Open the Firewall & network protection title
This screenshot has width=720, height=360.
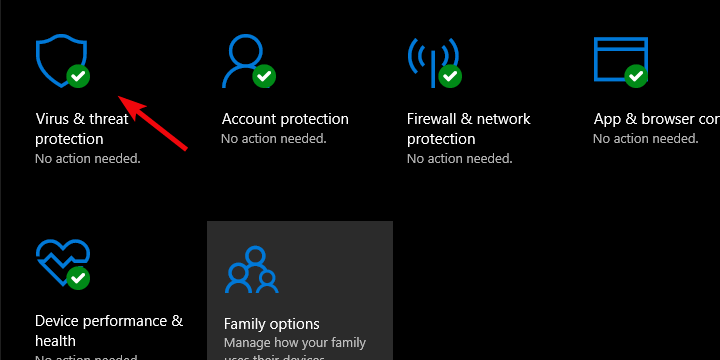(468, 129)
